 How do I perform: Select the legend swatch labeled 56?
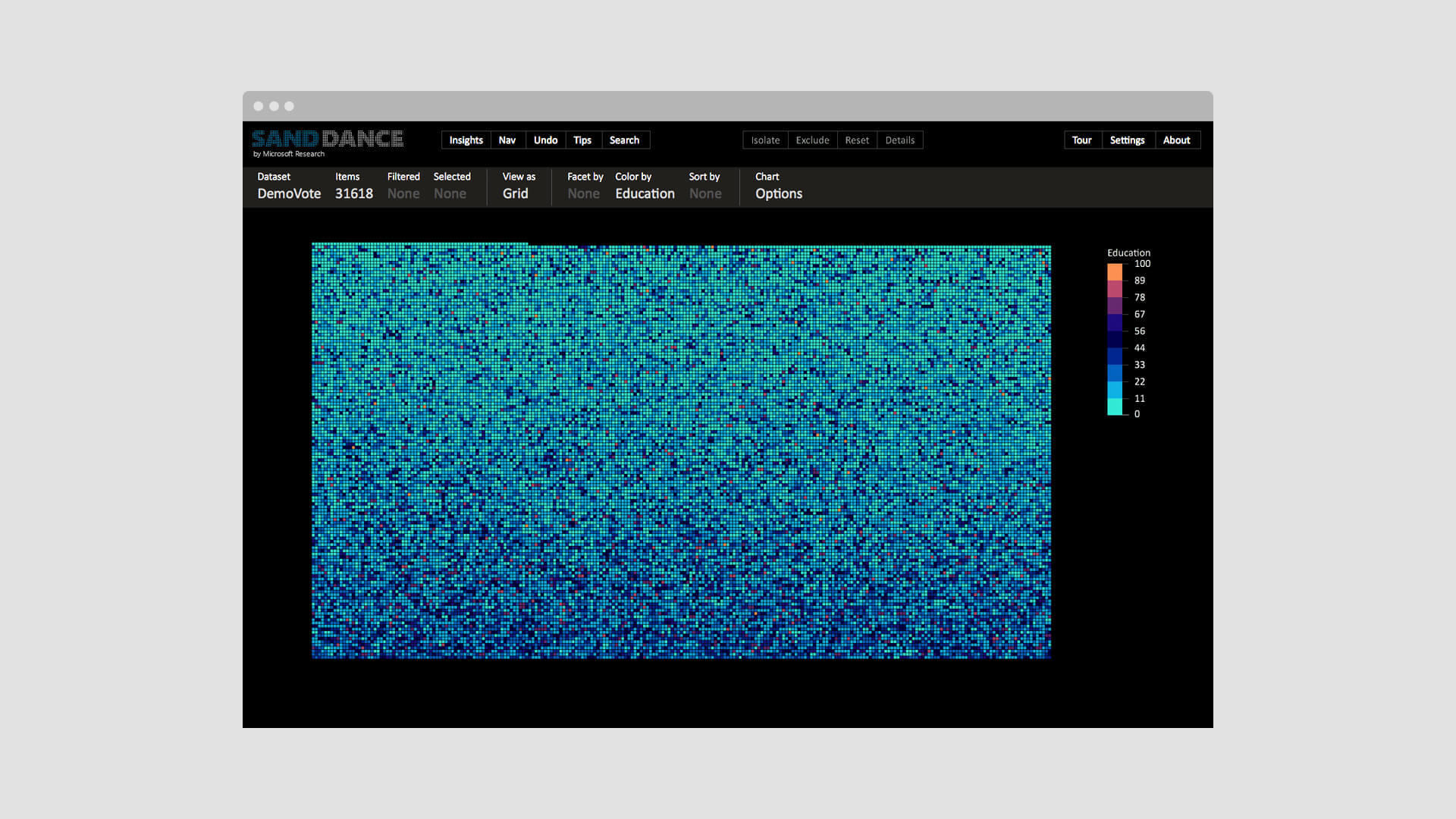point(1115,339)
